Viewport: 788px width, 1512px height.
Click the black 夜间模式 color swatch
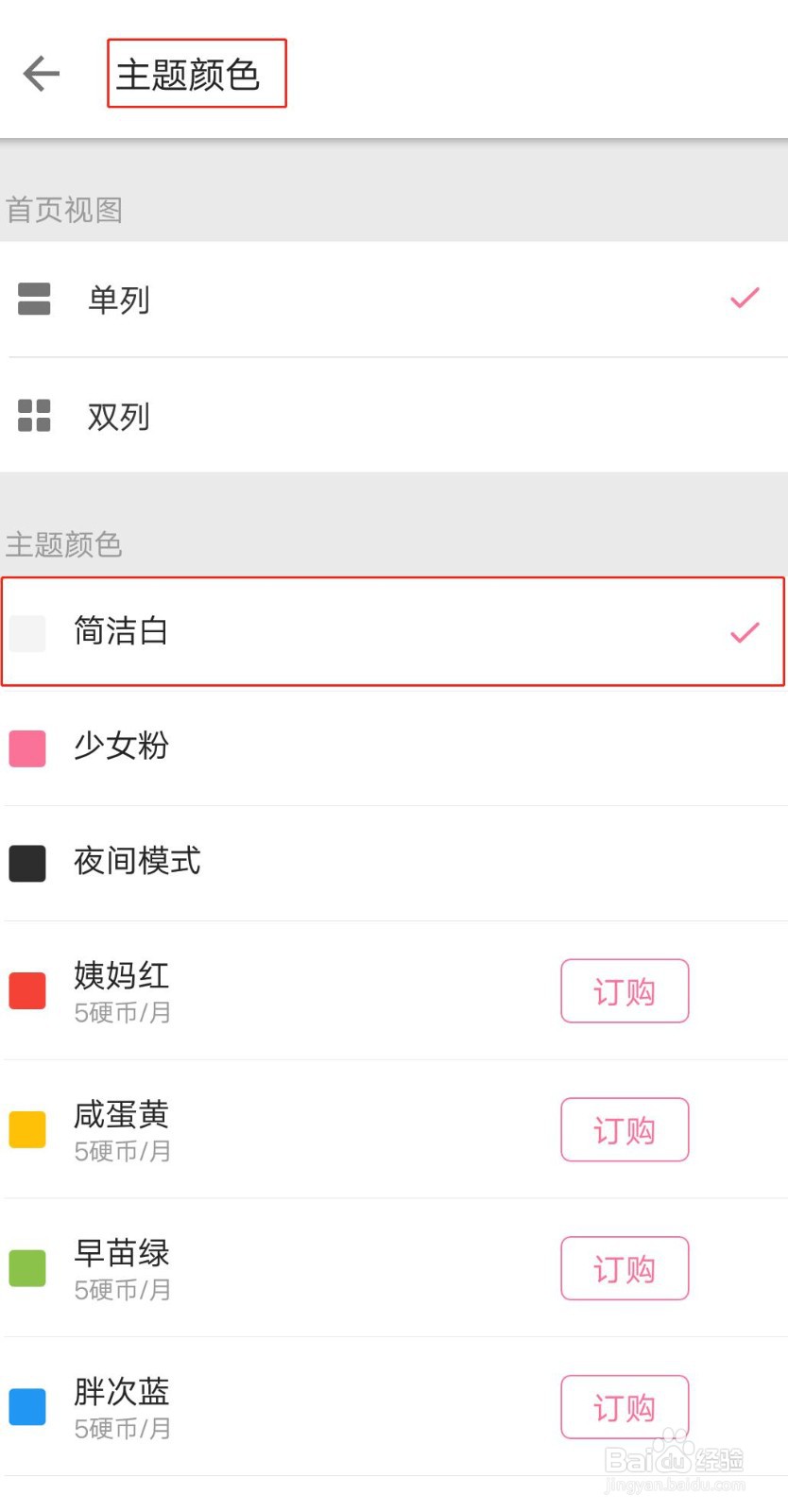tap(27, 863)
